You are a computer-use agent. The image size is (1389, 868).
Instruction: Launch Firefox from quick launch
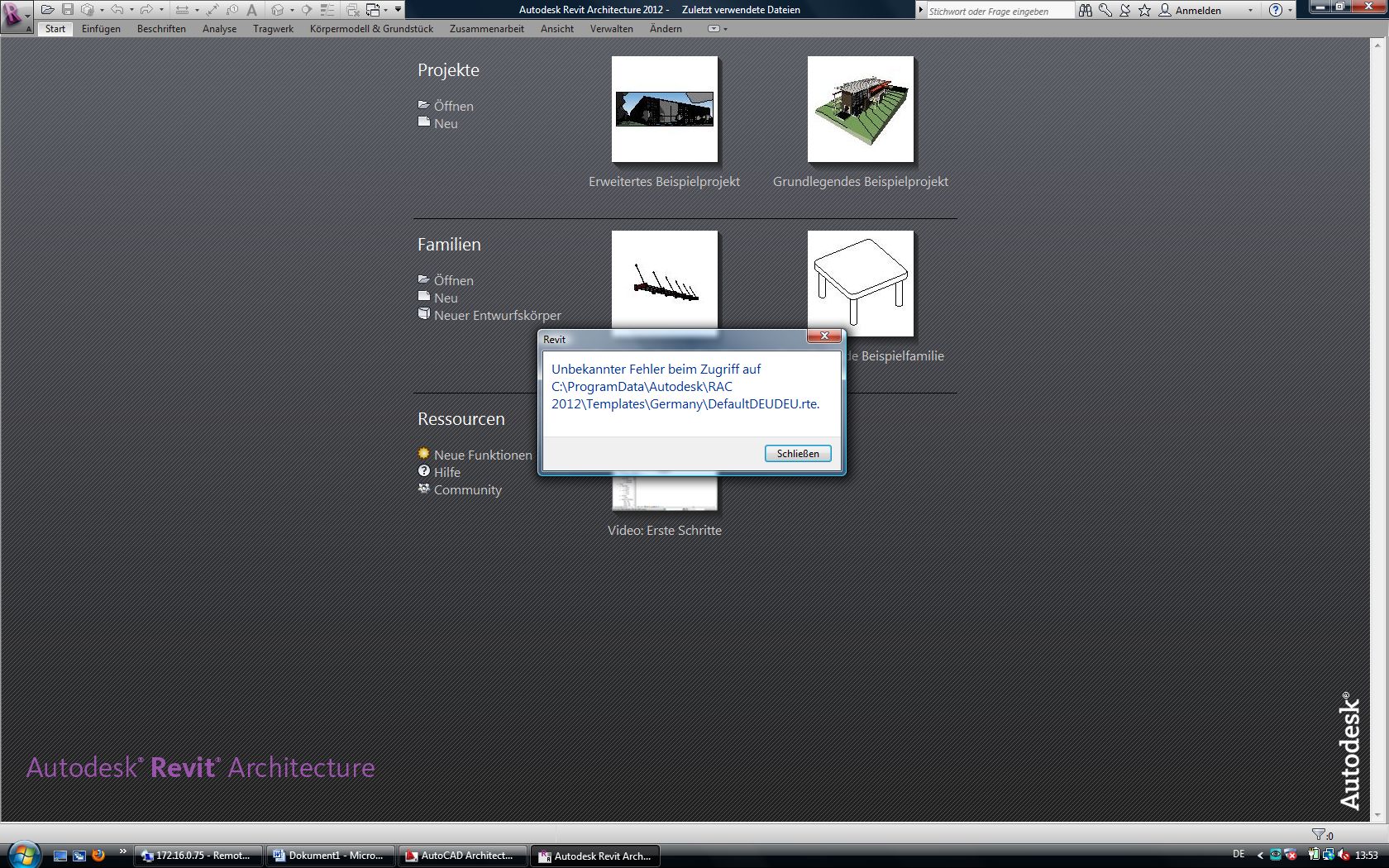pos(98,856)
